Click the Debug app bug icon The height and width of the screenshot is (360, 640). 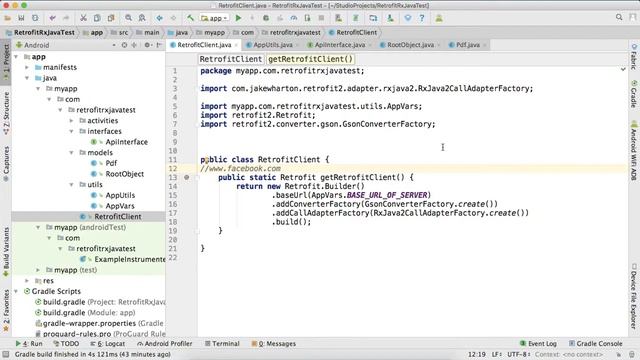pos(266,18)
